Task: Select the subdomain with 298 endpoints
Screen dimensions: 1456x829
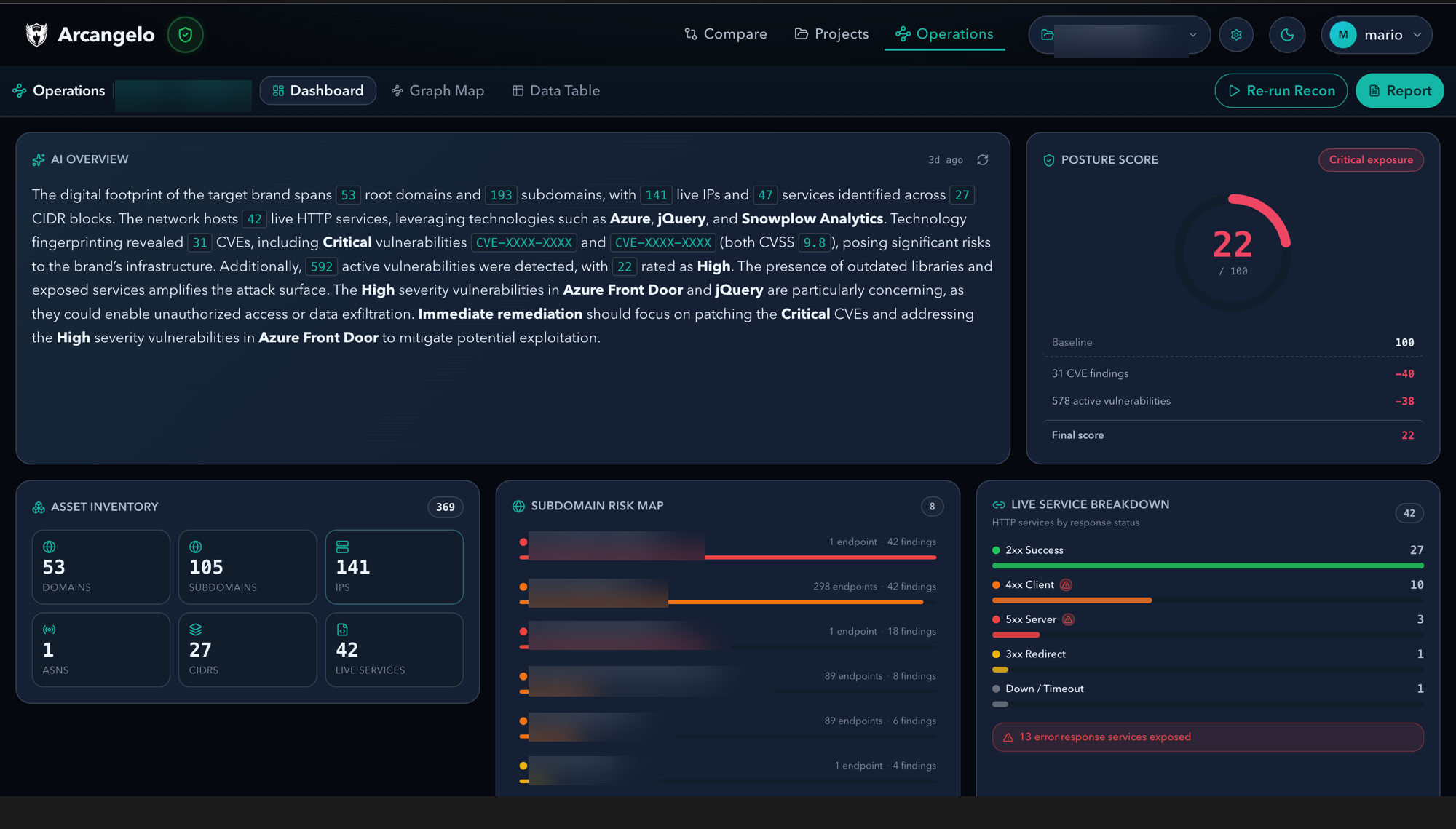Action: click(x=728, y=592)
